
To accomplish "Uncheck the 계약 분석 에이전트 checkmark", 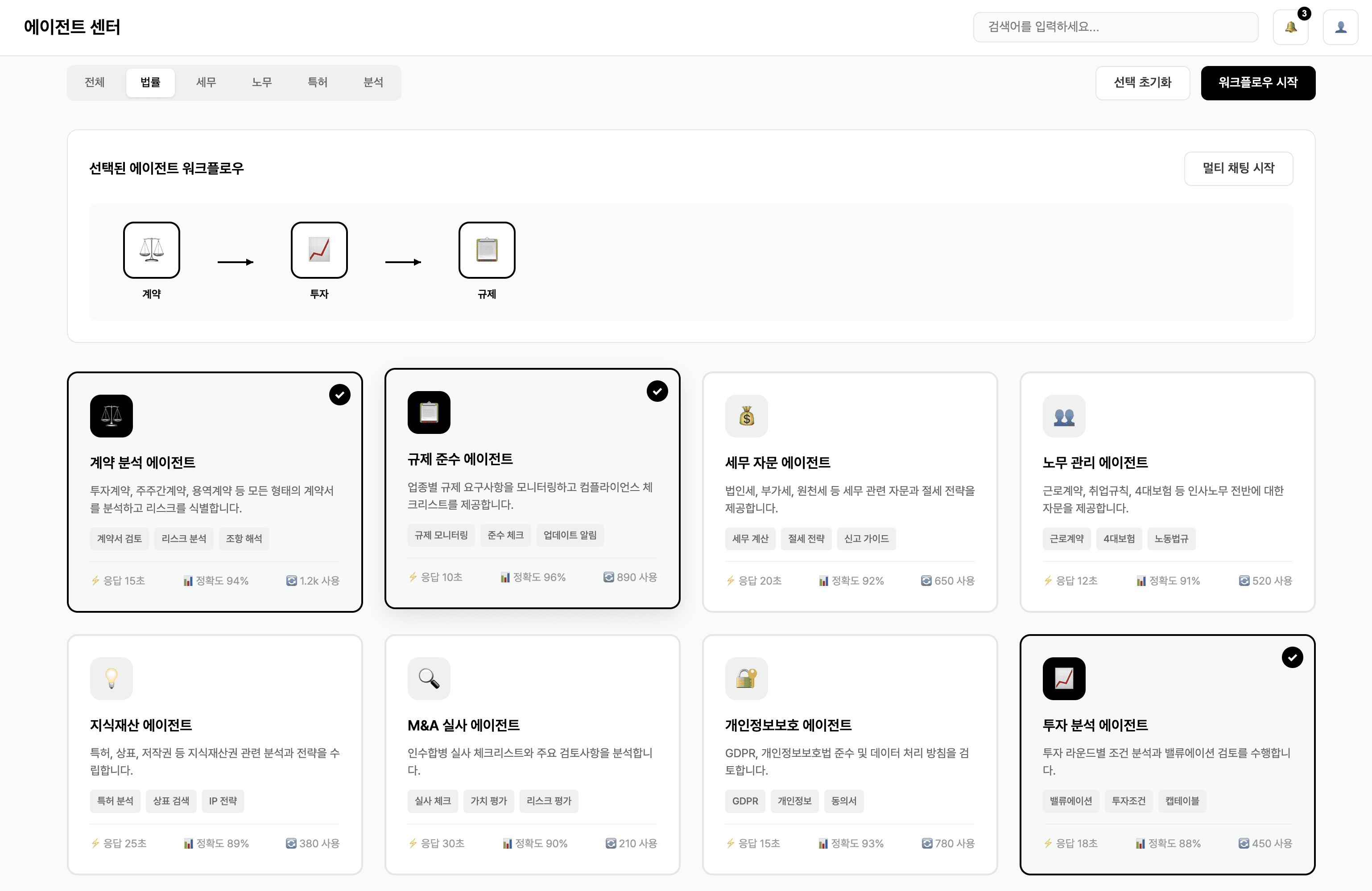I will (339, 395).
